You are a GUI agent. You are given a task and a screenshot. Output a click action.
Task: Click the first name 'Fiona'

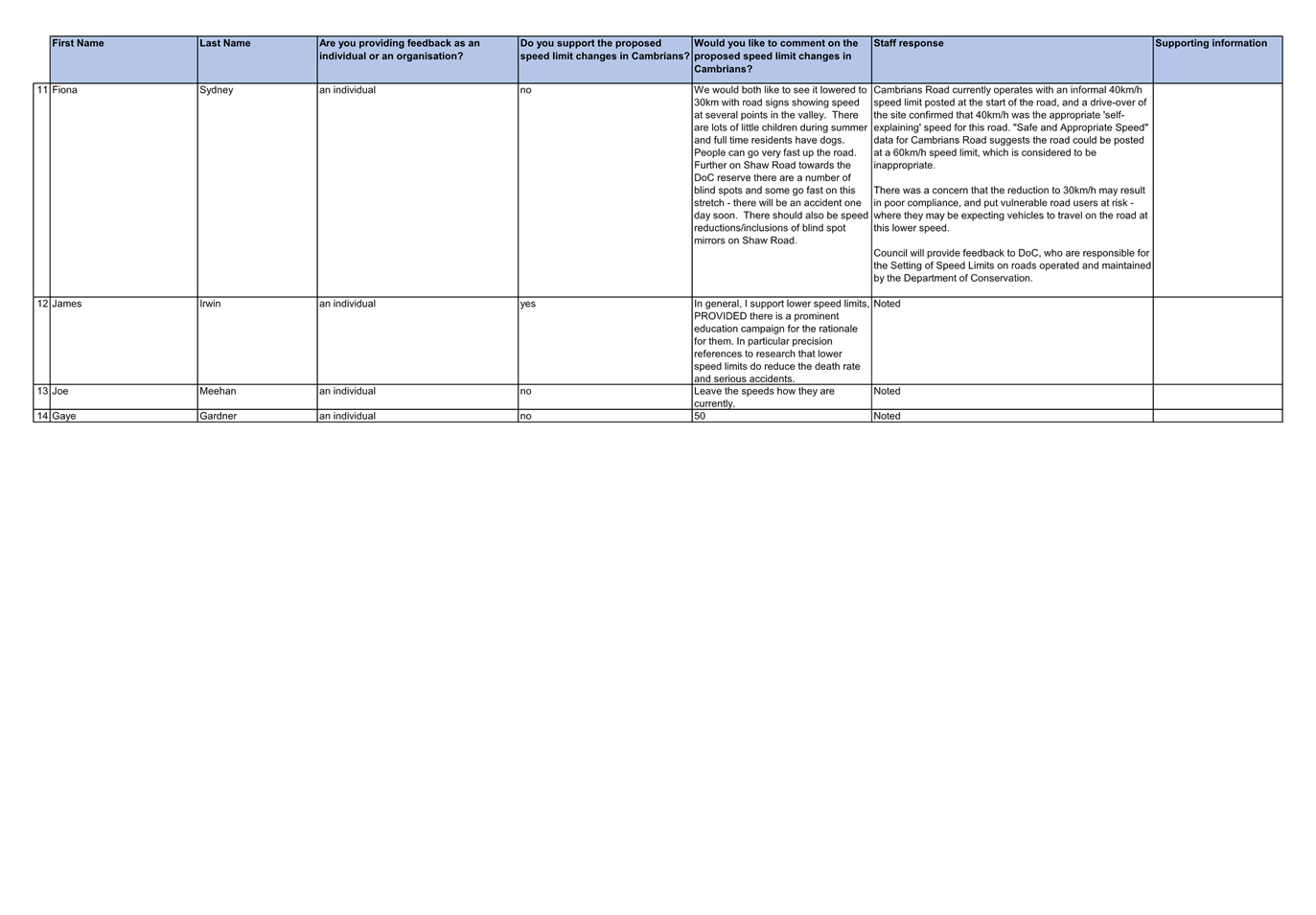64,90
